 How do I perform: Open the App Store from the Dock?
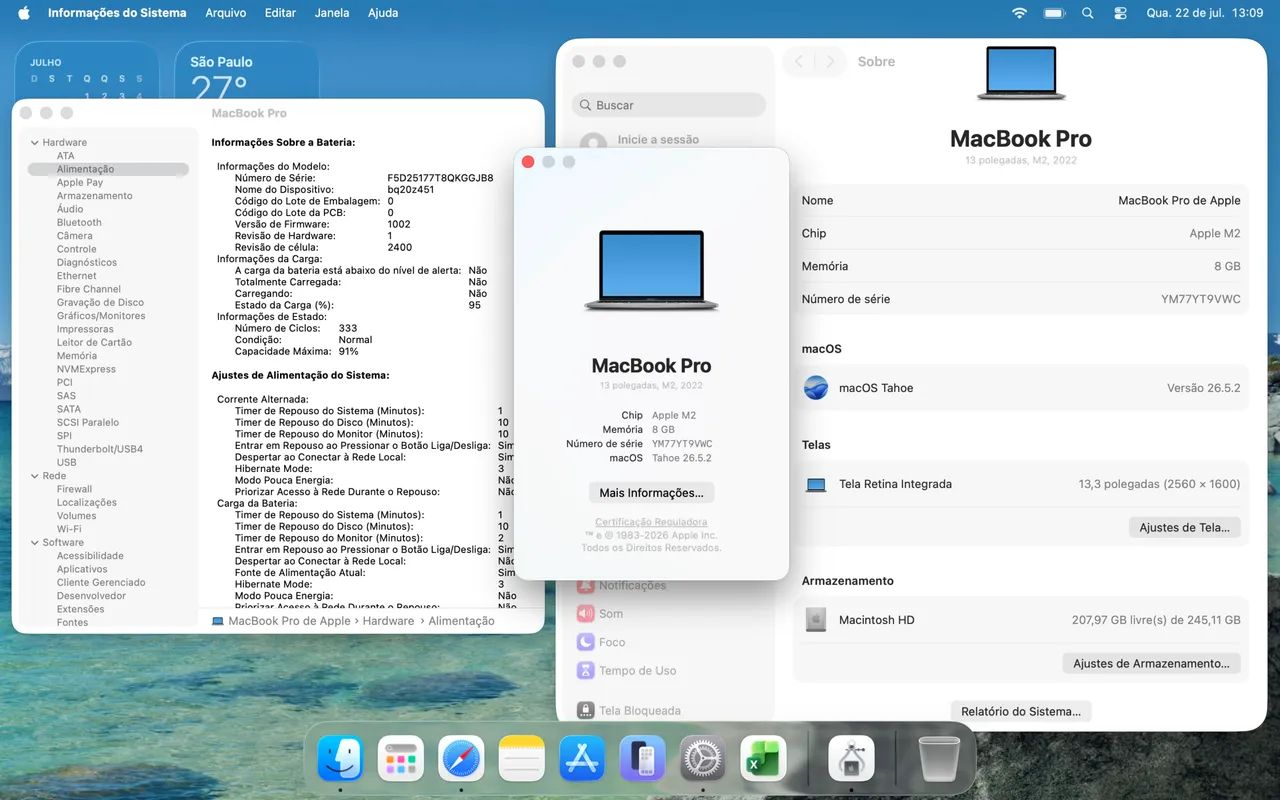tap(582, 759)
